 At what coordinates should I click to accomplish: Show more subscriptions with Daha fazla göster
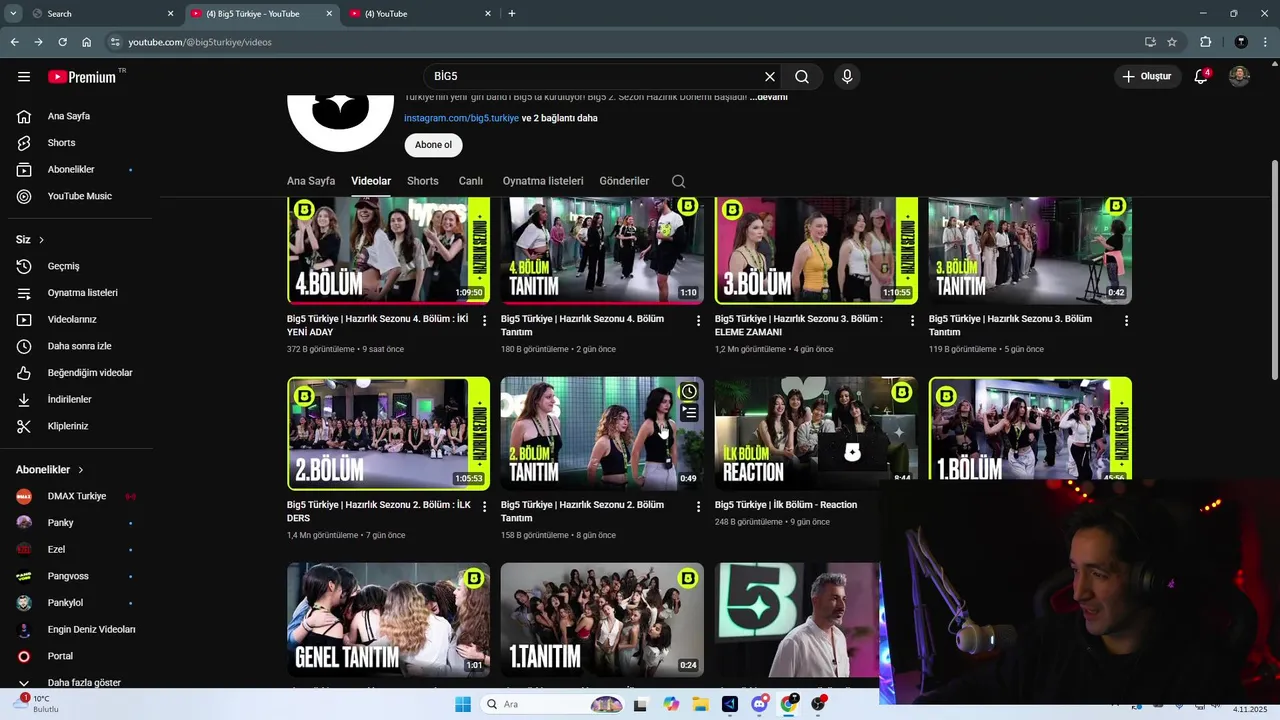click(x=84, y=682)
